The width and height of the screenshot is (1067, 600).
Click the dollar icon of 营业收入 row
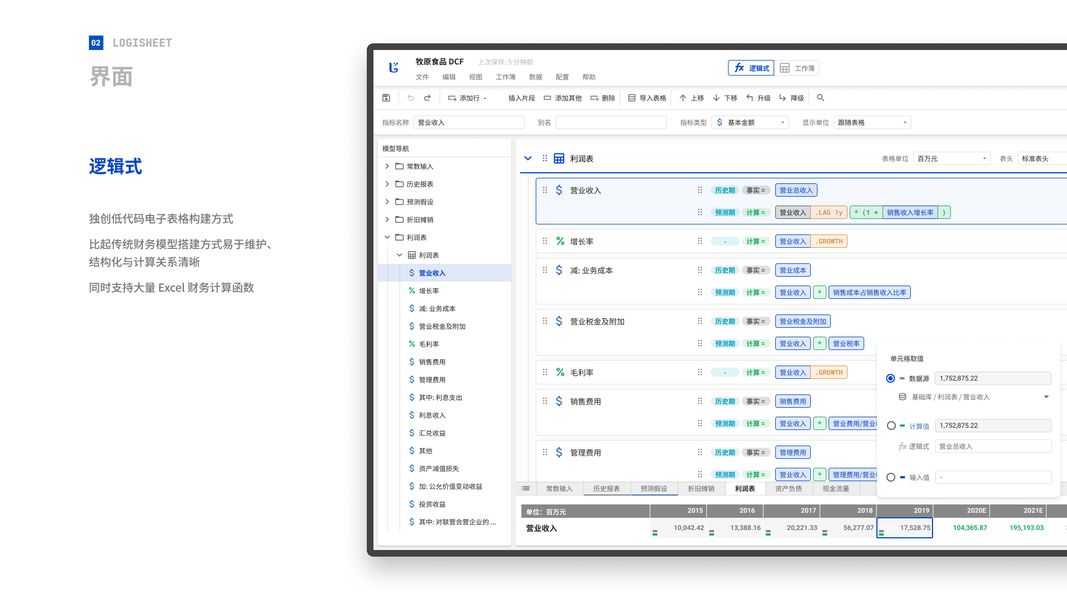[559, 190]
